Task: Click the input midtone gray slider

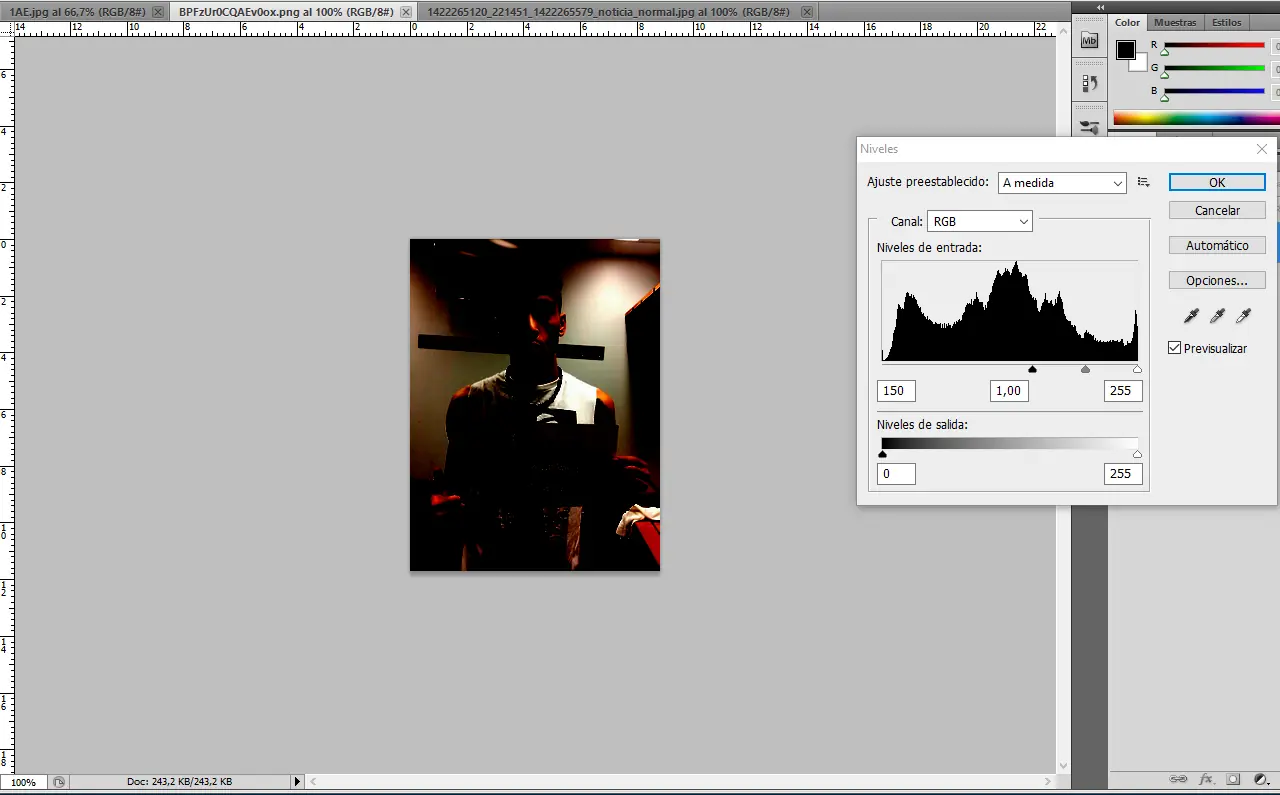Action: point(1086,369)
